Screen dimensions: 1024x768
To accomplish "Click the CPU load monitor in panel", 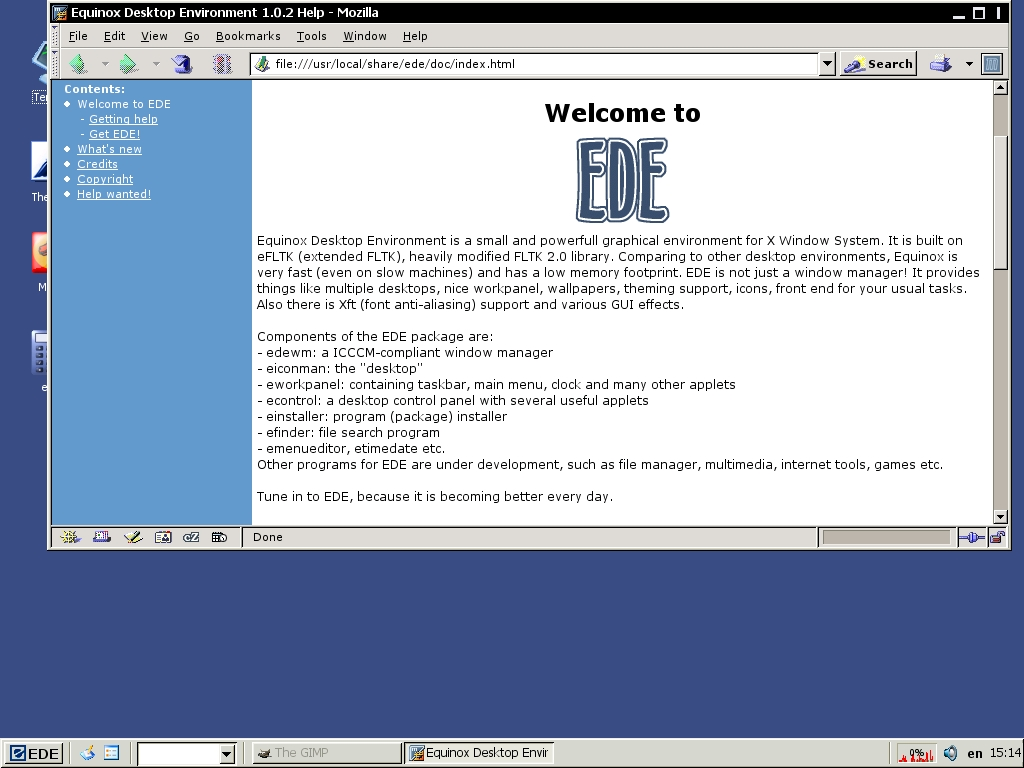I will click(x=916, y=754).
